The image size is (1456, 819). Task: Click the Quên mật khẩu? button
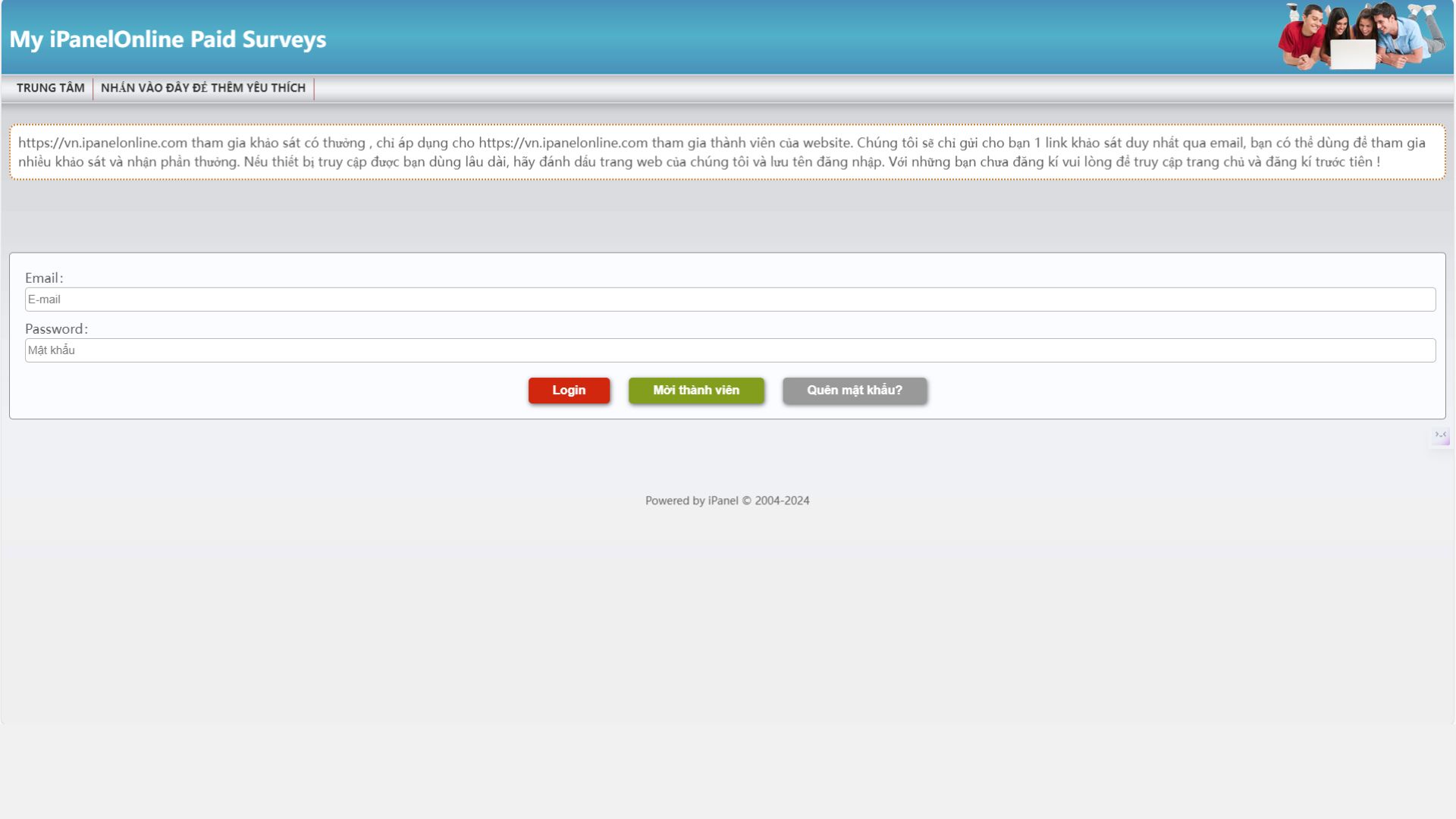pos(855,391)
